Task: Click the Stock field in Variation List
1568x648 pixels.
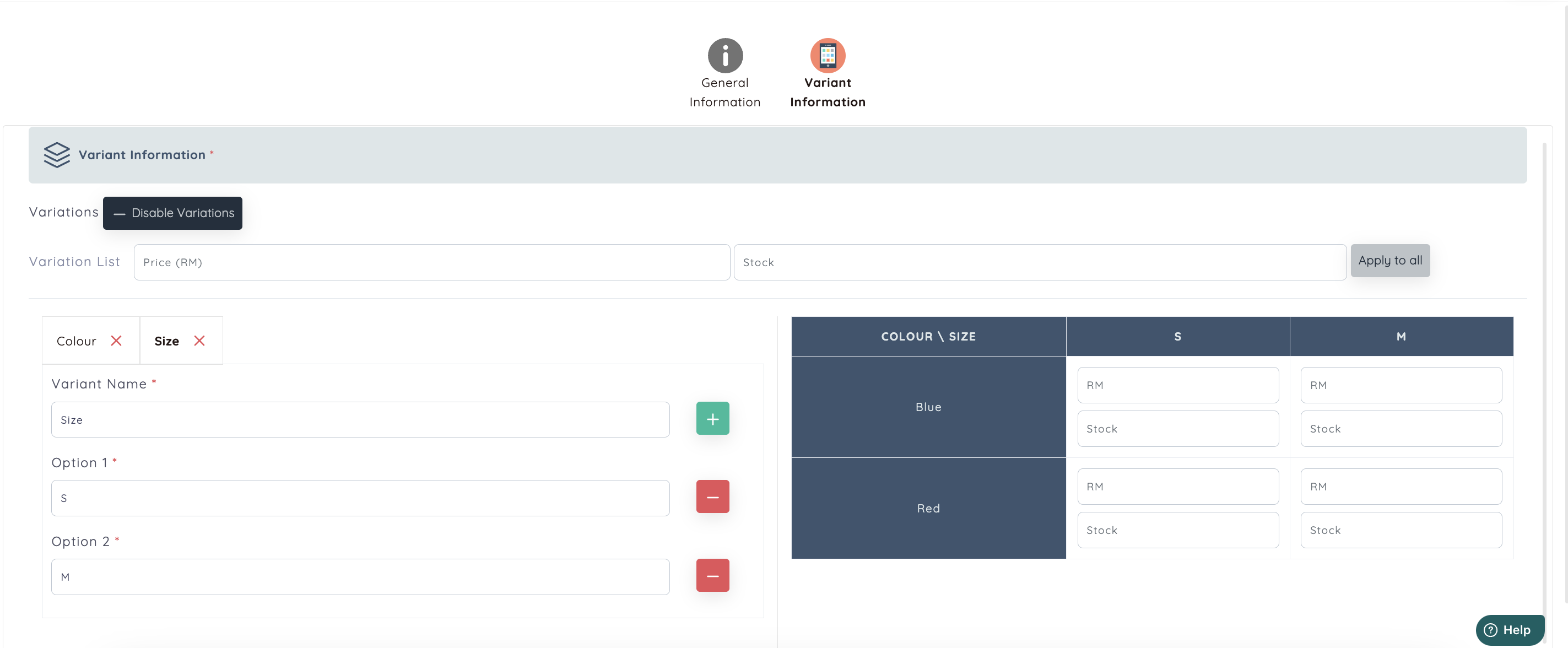Action: click(x=1039, y=262)
